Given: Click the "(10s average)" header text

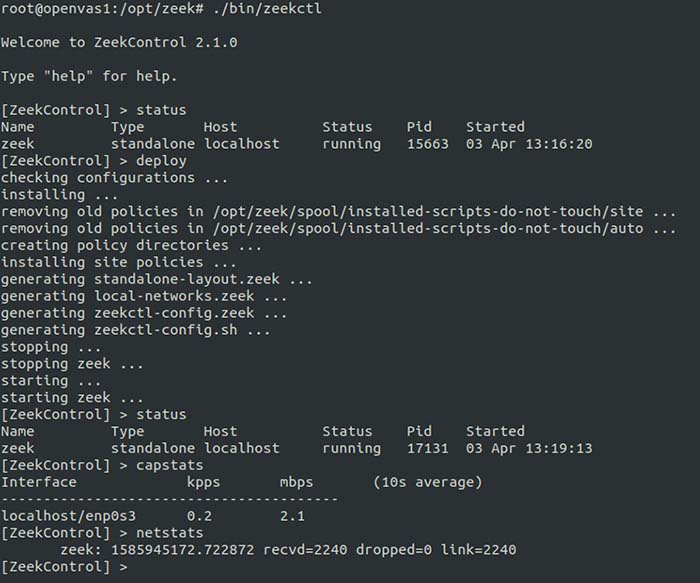Looking at the screenshot, I should tap(428, 482).
